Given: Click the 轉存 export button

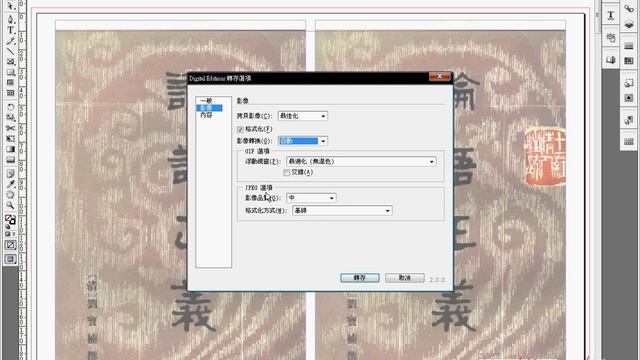Looking at the screenshot, I should click(360, 278).
